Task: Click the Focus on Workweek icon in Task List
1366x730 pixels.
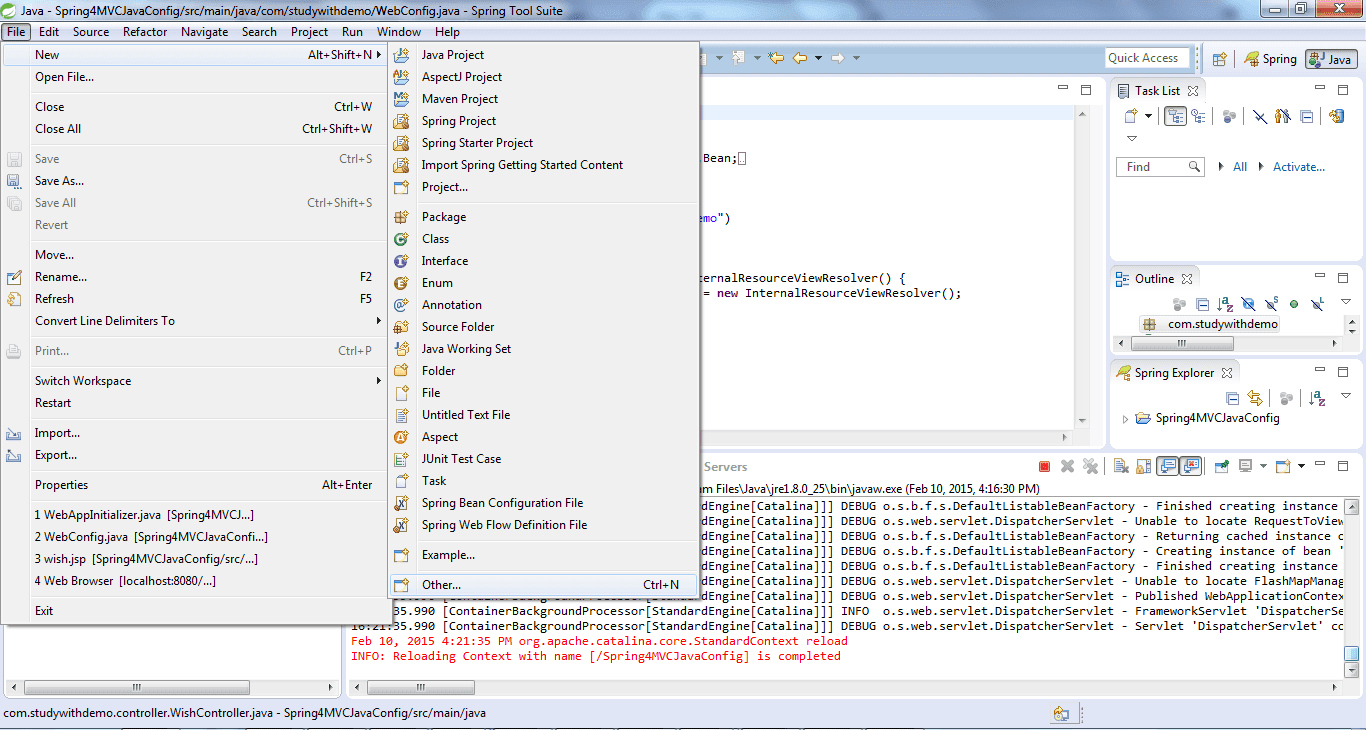Action: pos(1229,116)
